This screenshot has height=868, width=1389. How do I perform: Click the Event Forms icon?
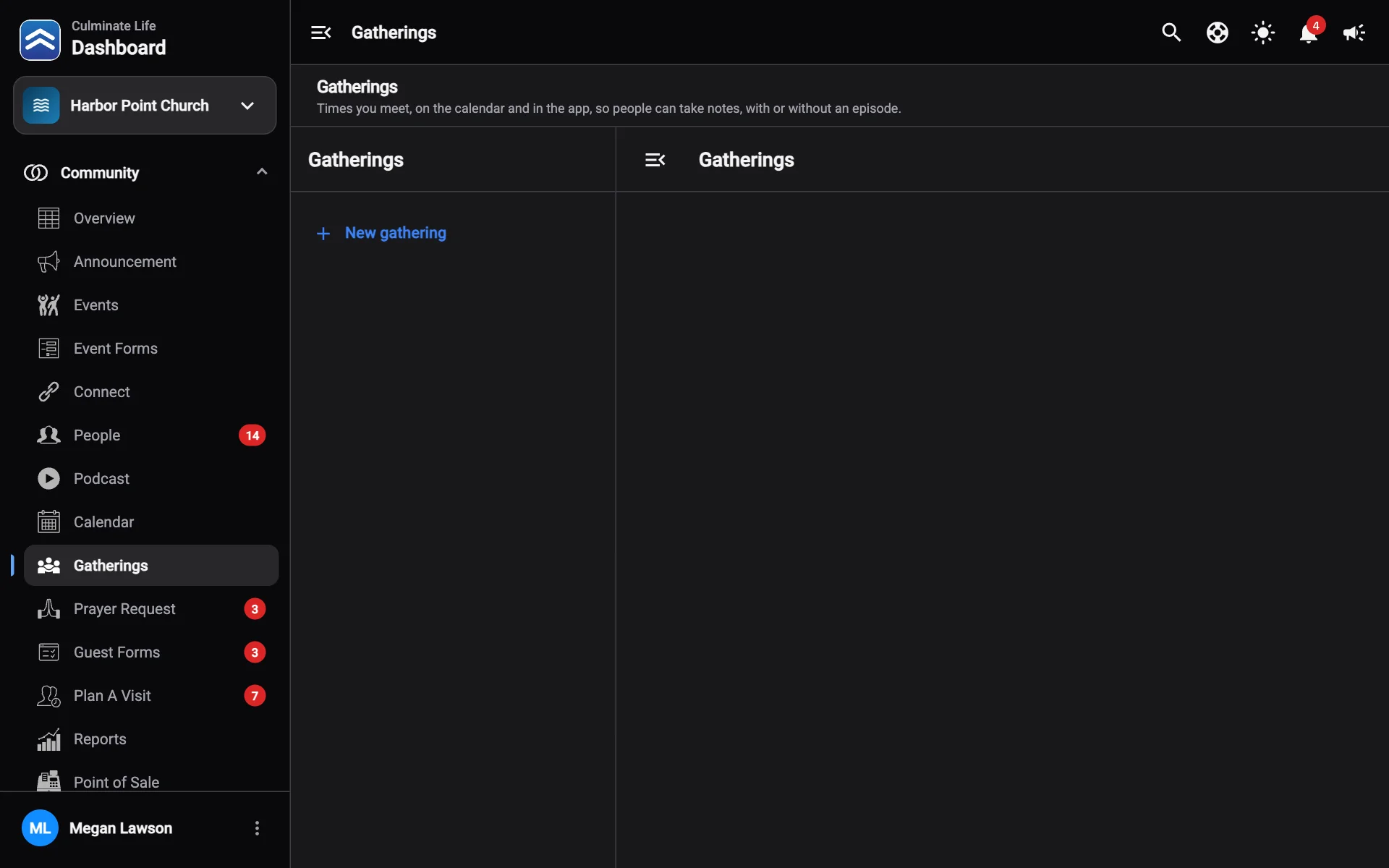pos(48,349)
